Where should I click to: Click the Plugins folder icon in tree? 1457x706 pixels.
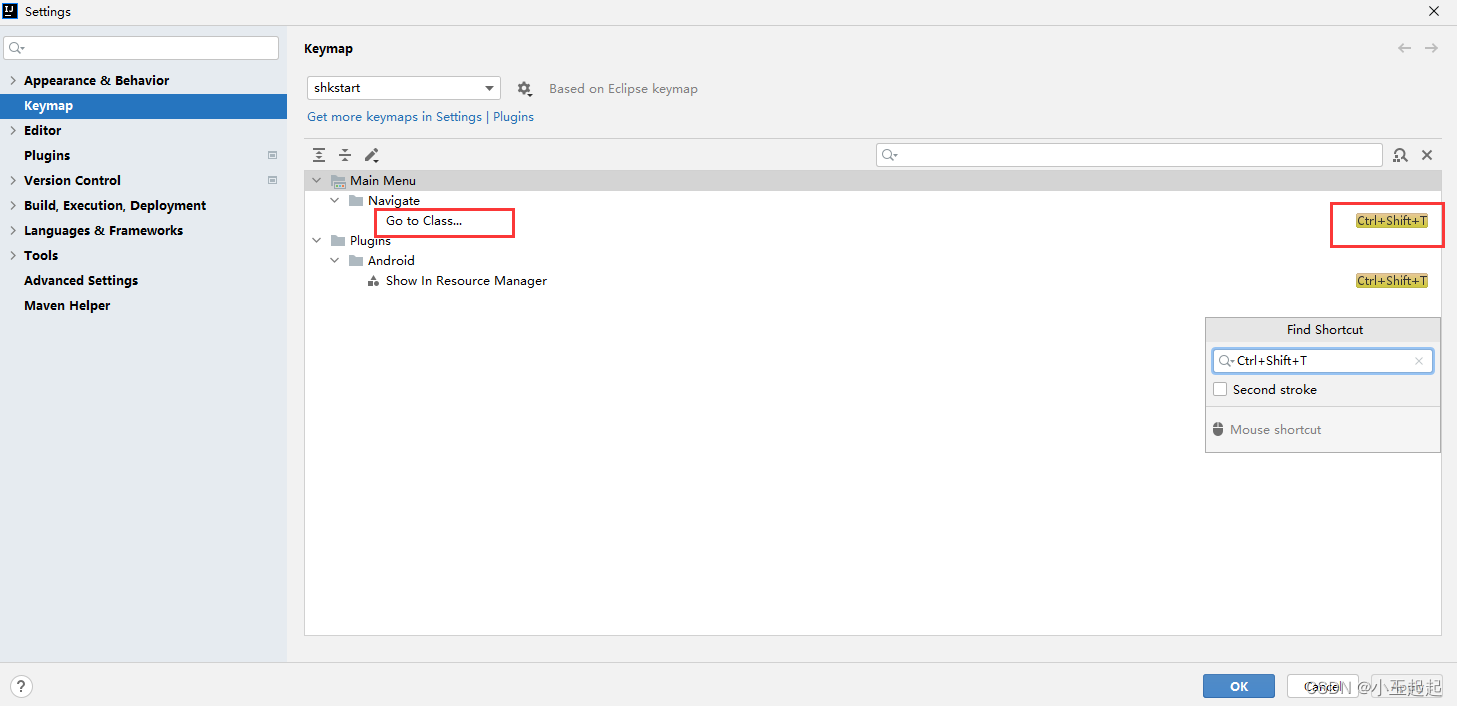338,241
